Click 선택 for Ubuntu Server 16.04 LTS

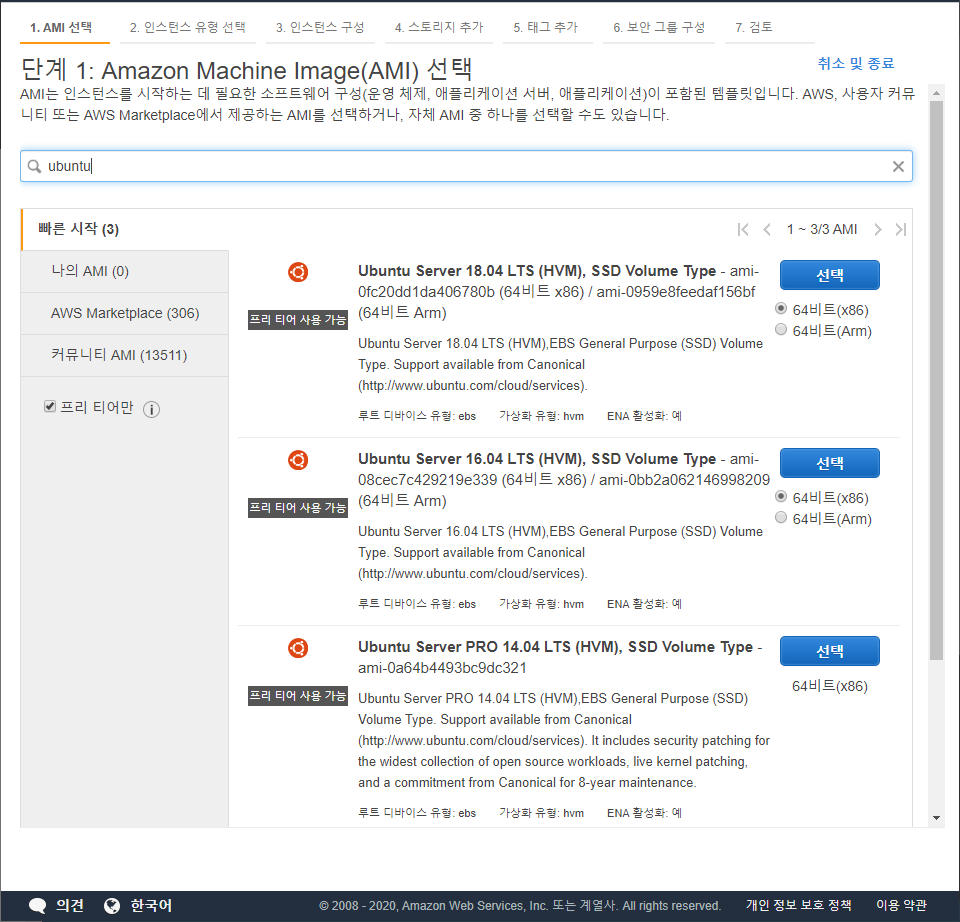[830, 463]
